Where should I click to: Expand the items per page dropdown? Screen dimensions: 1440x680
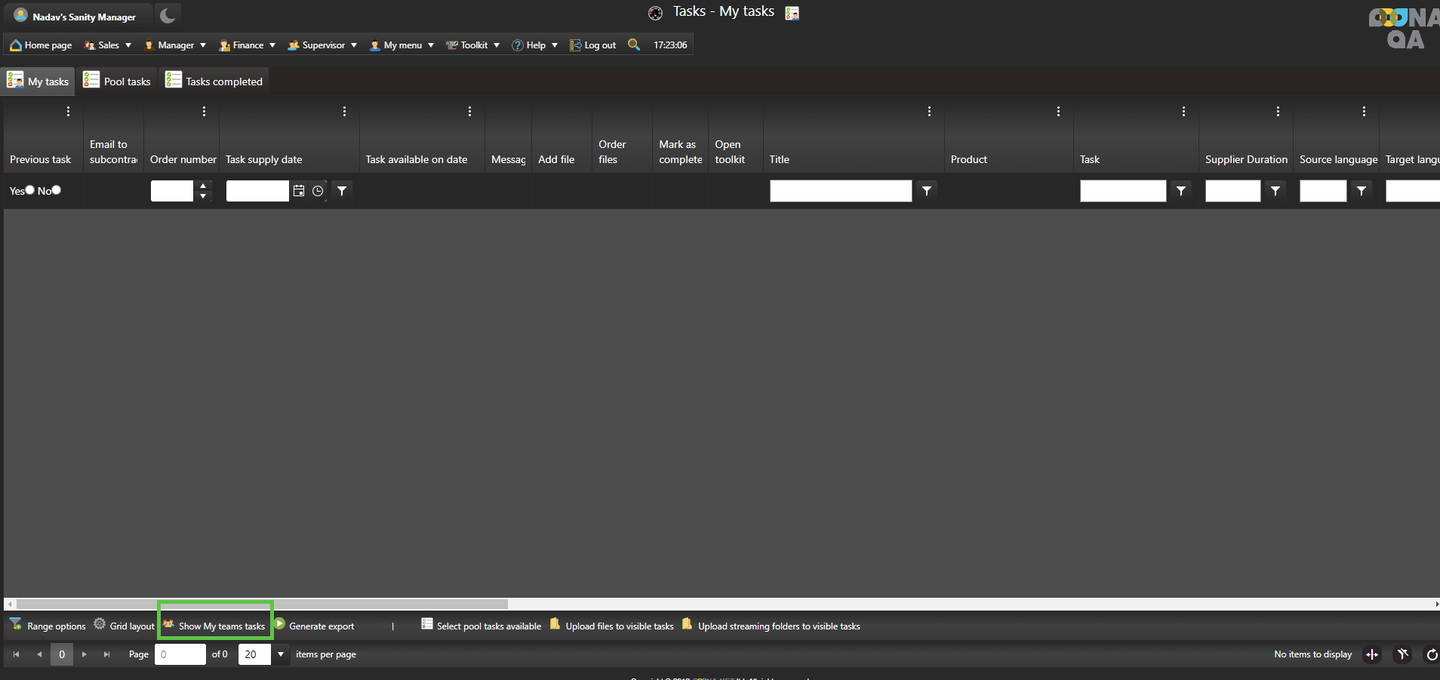point(281,654)
